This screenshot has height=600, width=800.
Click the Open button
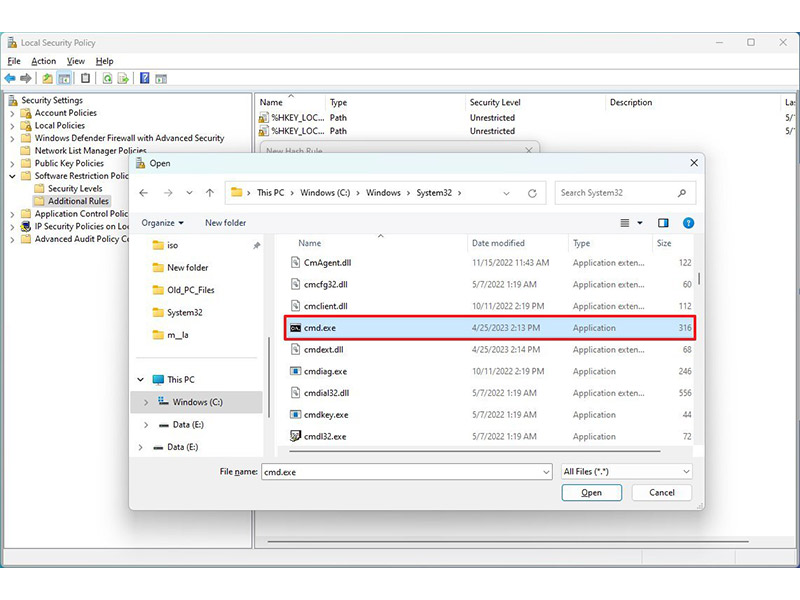(591, 493)
